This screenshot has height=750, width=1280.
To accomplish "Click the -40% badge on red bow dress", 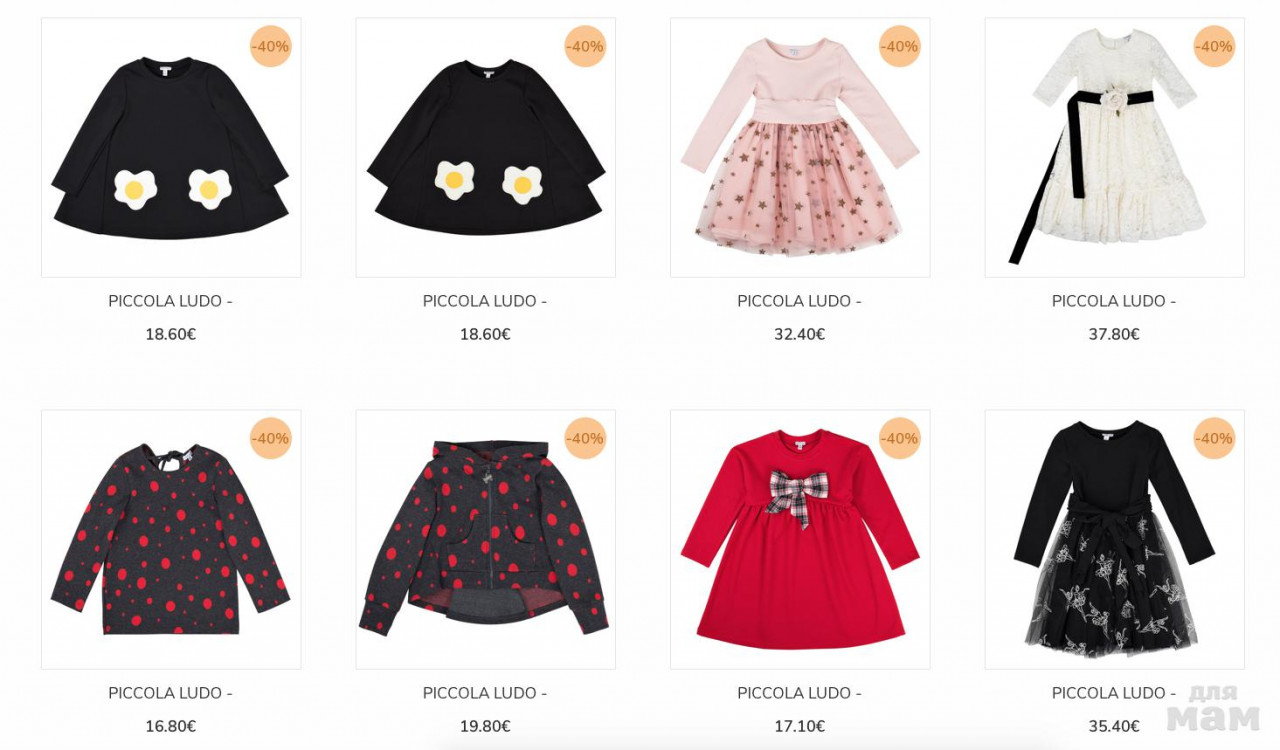I will point(899,438).
